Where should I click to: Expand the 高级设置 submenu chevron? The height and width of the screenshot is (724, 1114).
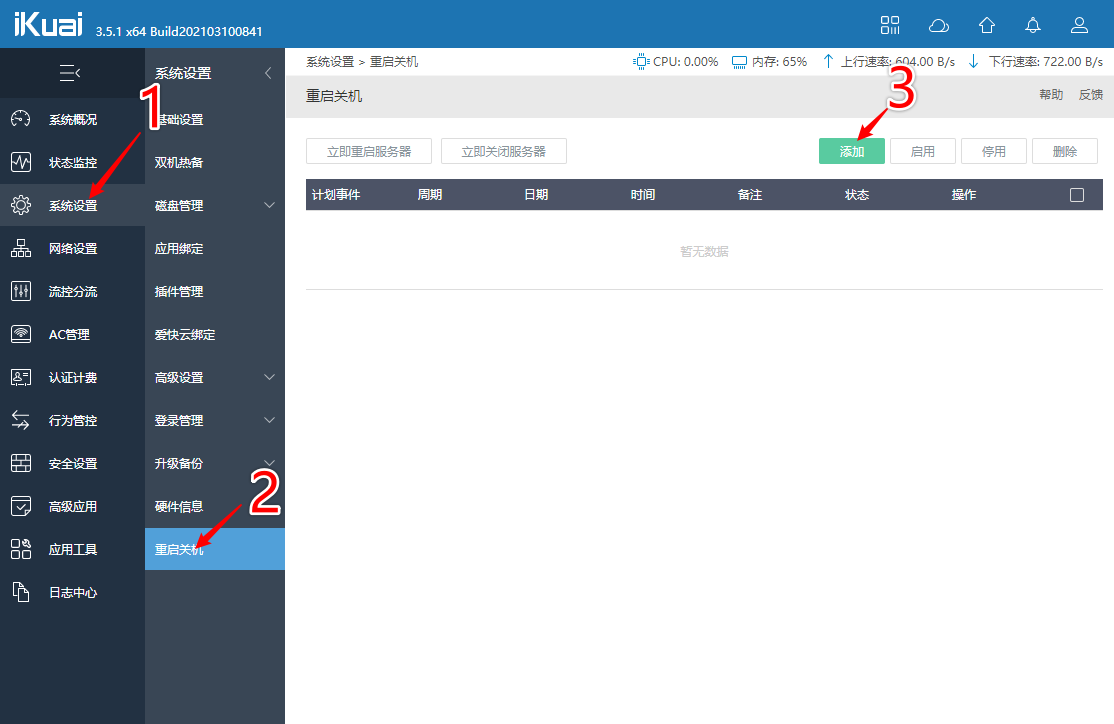click(x=269, y=377)
